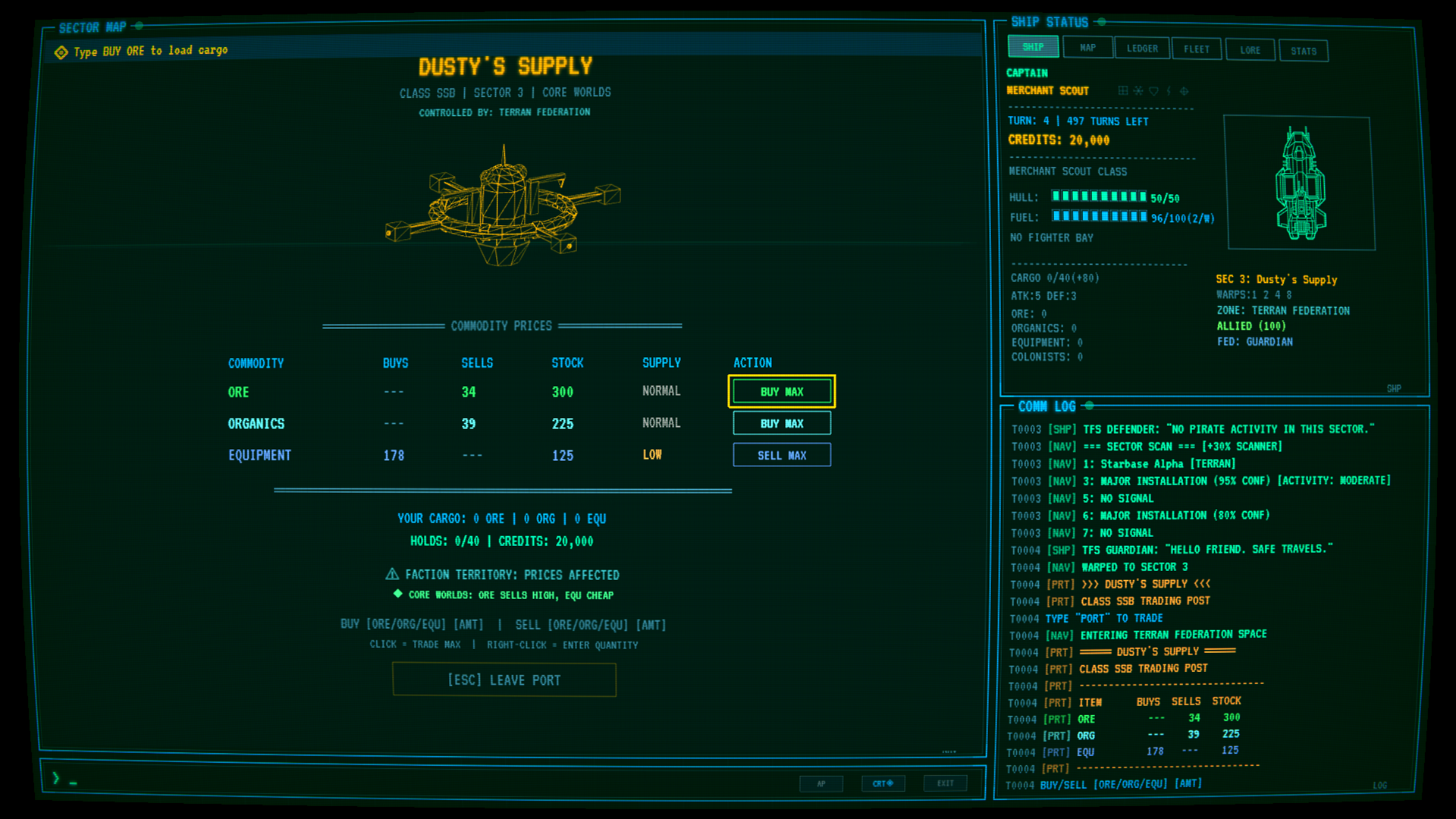1456x819 pixels.
Task: Click the Equipment buy price '178'
Action: [394, 456]
